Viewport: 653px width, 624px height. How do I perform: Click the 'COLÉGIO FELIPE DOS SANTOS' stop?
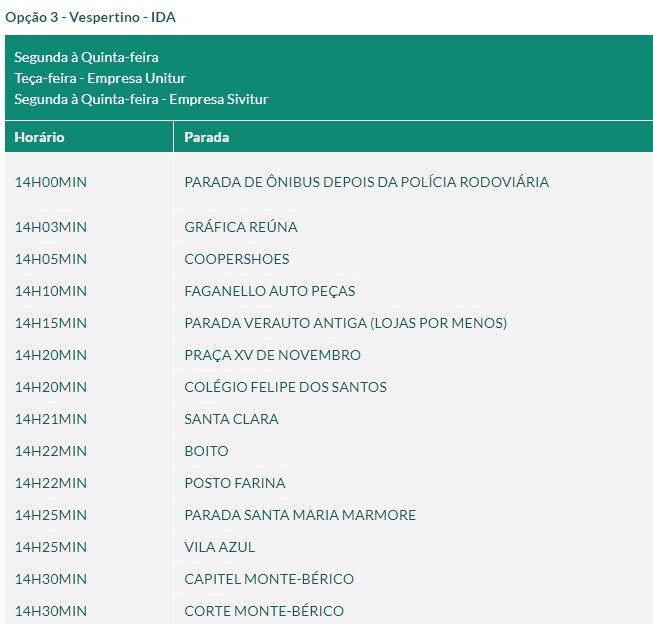click(285, 387)
